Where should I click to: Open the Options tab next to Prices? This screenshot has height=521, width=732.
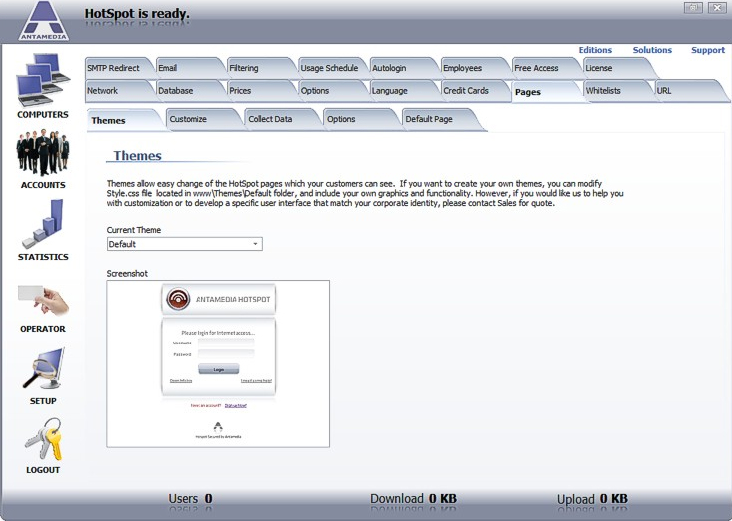[x=332, y=91]
